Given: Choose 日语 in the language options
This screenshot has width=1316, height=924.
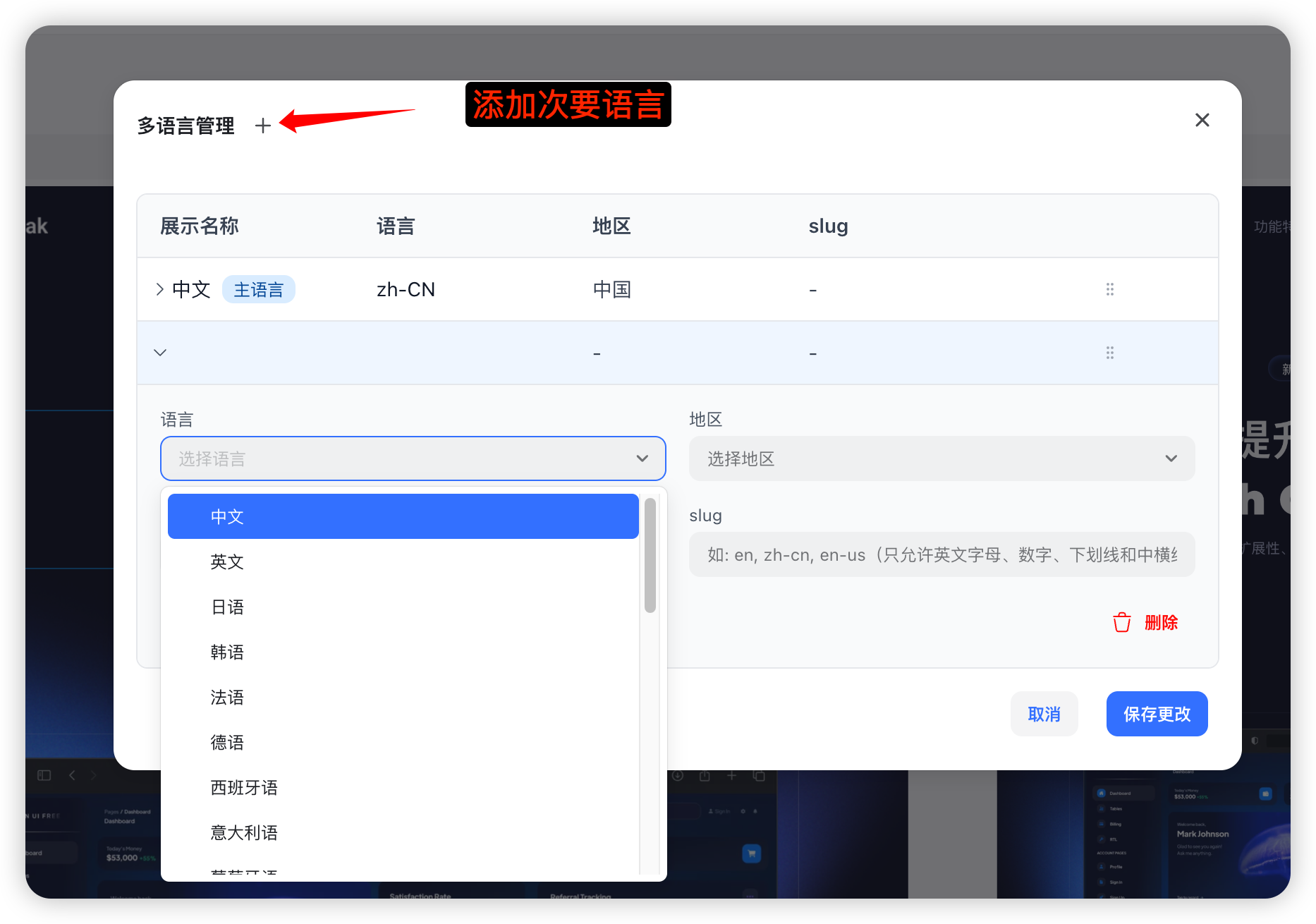Looking at the screenshot, I should point(402,607).
